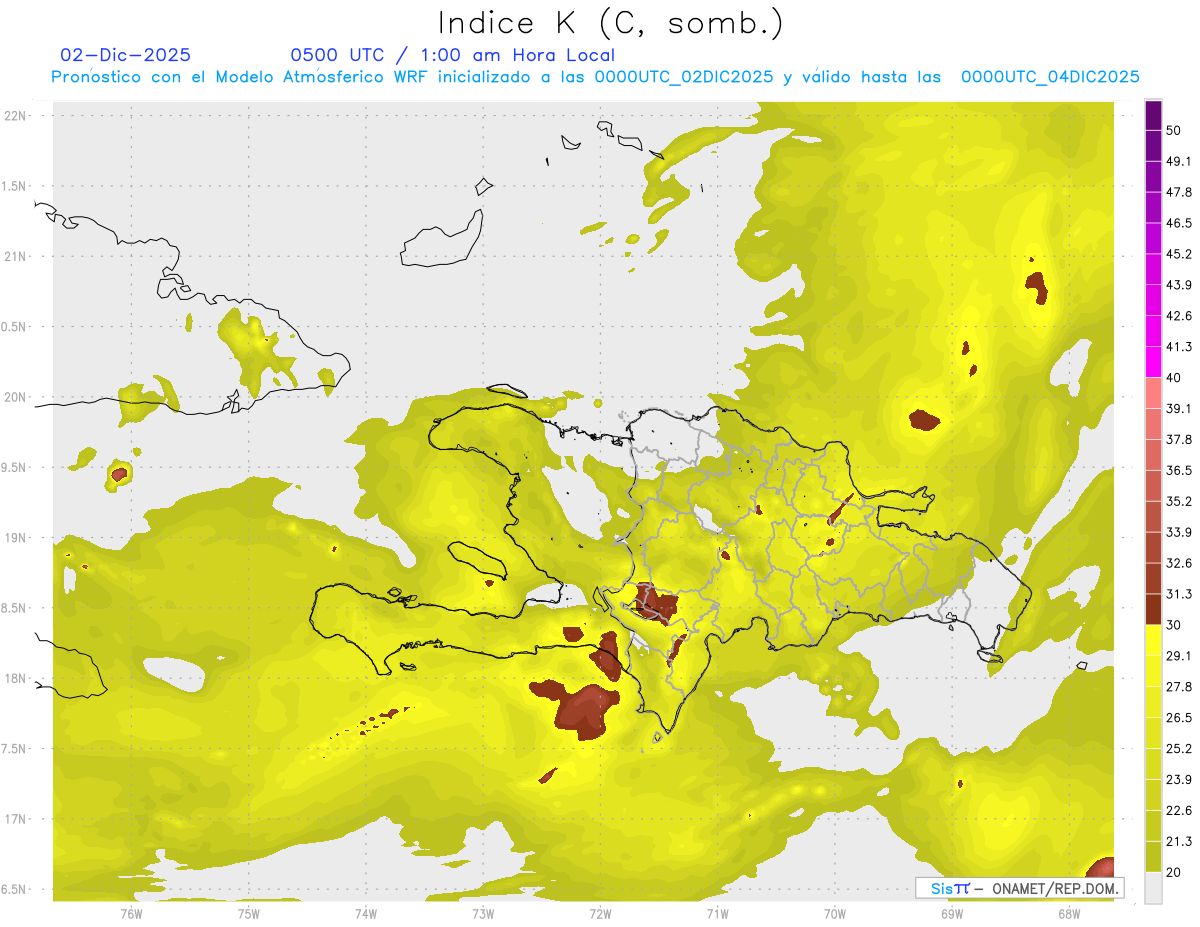Click the colorbar label '26.5'
Viewport: 1200px width, 927px height.
[x=1179, y=718]
